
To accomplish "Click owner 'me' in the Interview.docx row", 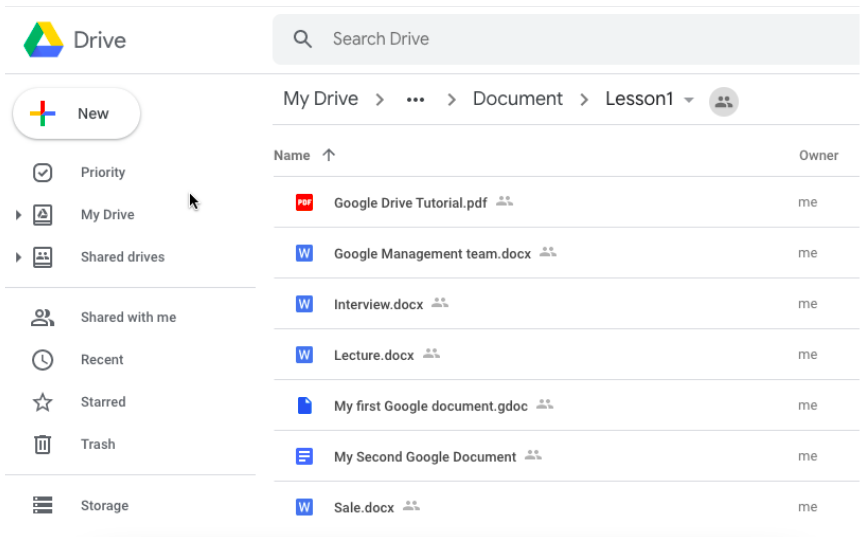I will click(807, 304).
